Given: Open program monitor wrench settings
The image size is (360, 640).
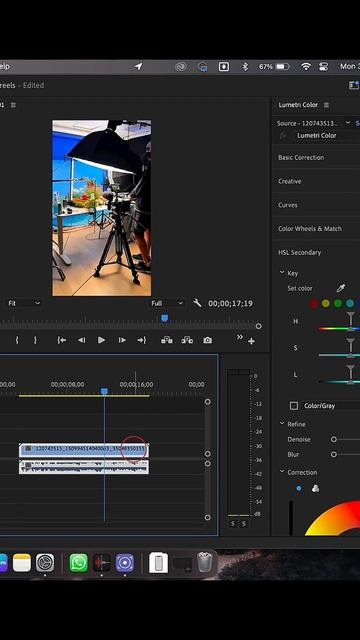Looking at the screenshot, I should [197, 303].
